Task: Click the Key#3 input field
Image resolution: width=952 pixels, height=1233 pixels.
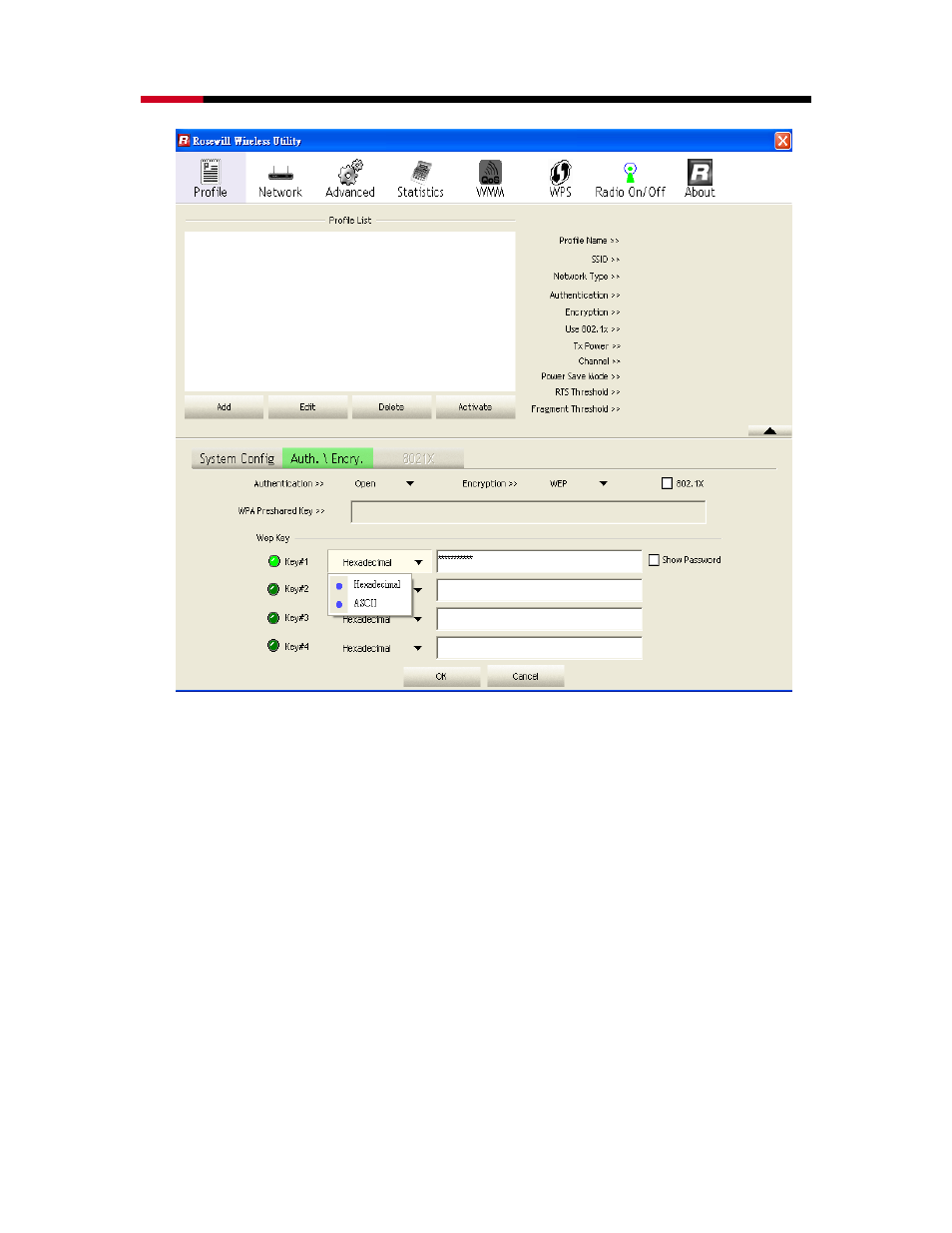Action: [539, 619]
